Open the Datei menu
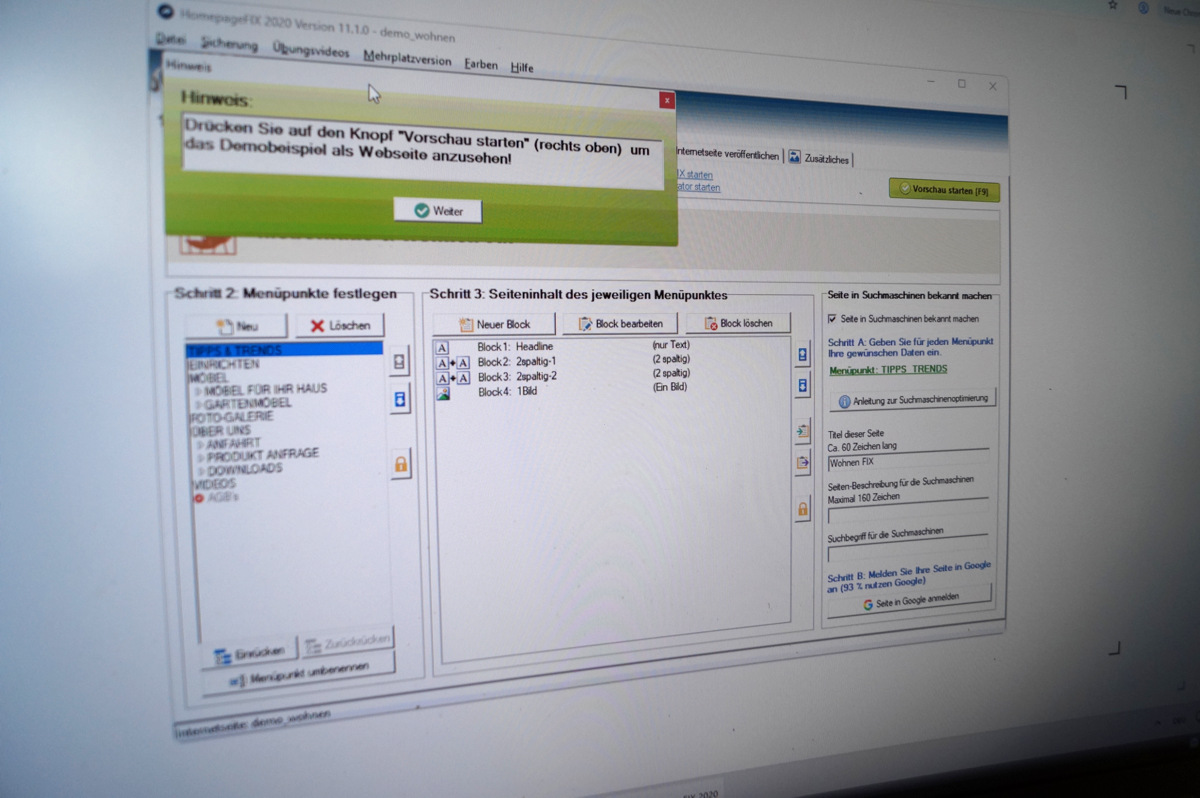The width and height of the screenshot is (1200, 798). click(x=171, y=38)
